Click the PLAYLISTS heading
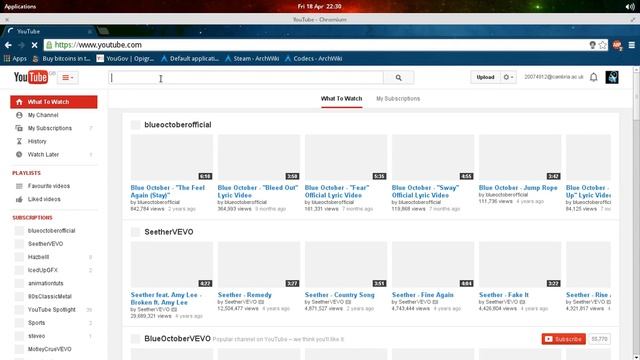The width and height of the screenshot is (640, 360). click(26, 173)
